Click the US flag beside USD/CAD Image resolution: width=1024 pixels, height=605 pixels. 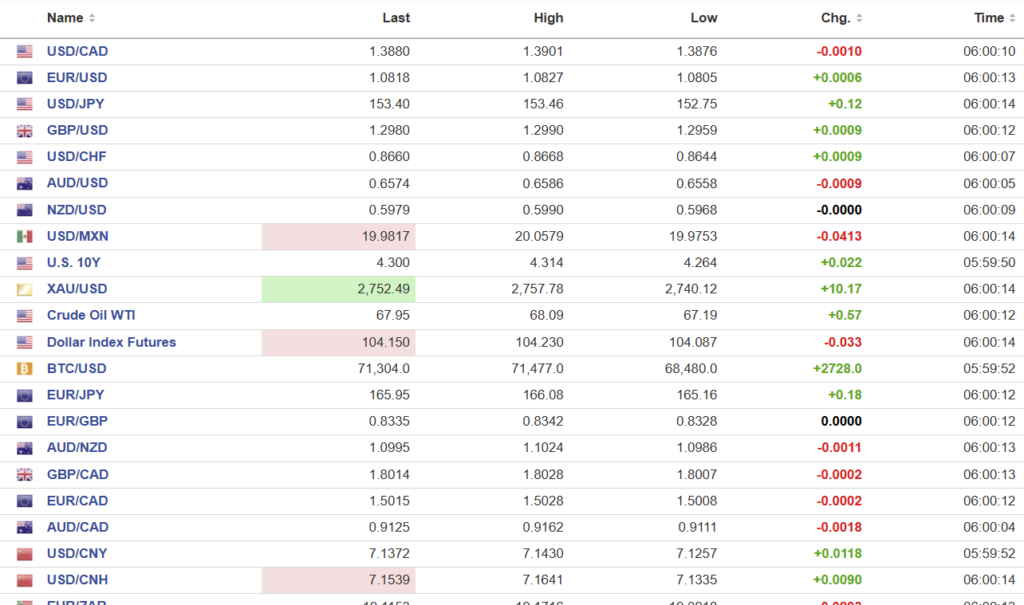[x=24, y=51]
